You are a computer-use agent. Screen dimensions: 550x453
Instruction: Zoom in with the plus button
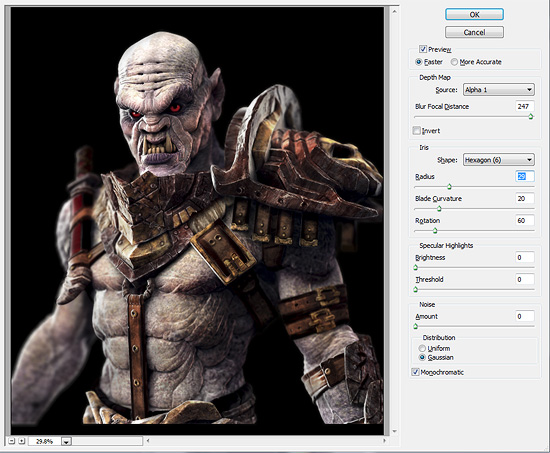(x=22, y=441)
